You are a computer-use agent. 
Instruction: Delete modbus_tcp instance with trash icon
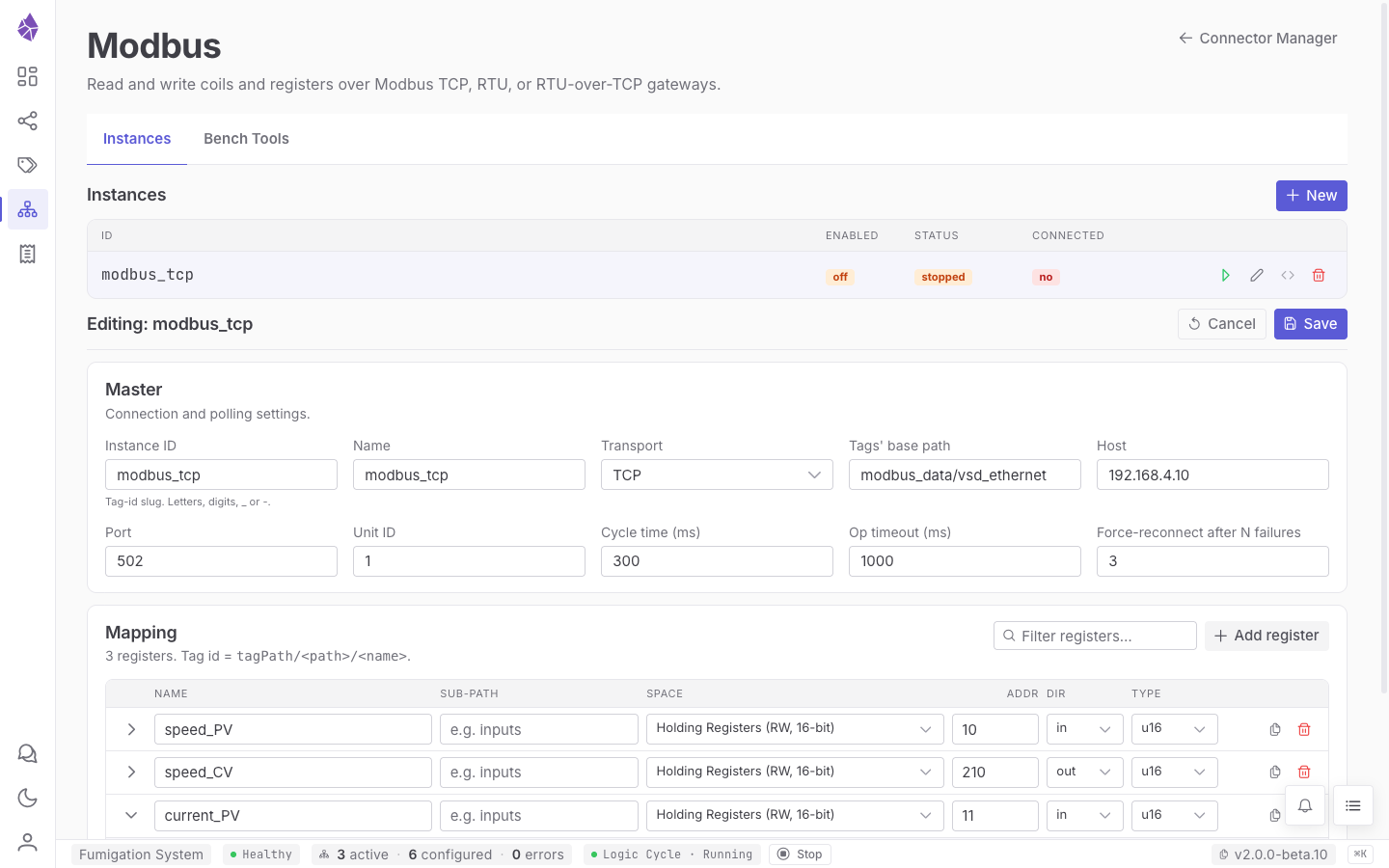(1319, 276)
